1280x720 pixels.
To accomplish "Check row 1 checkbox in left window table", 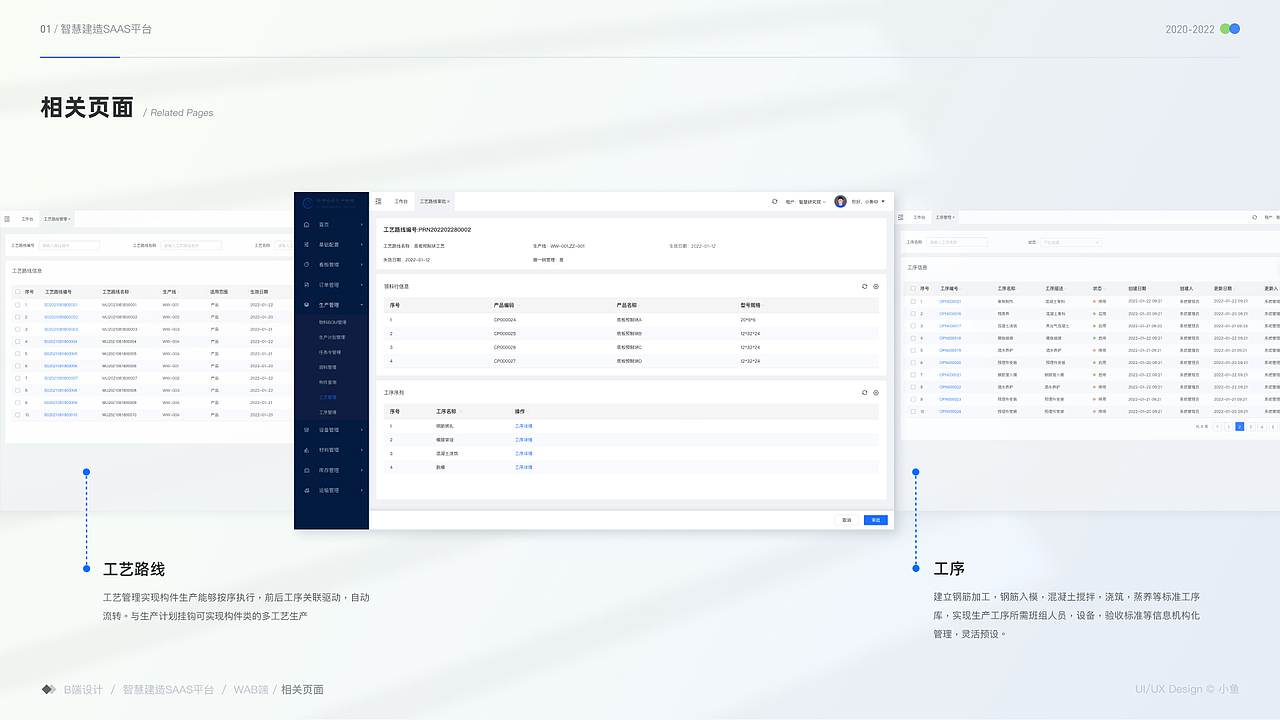I will [17, 304].
